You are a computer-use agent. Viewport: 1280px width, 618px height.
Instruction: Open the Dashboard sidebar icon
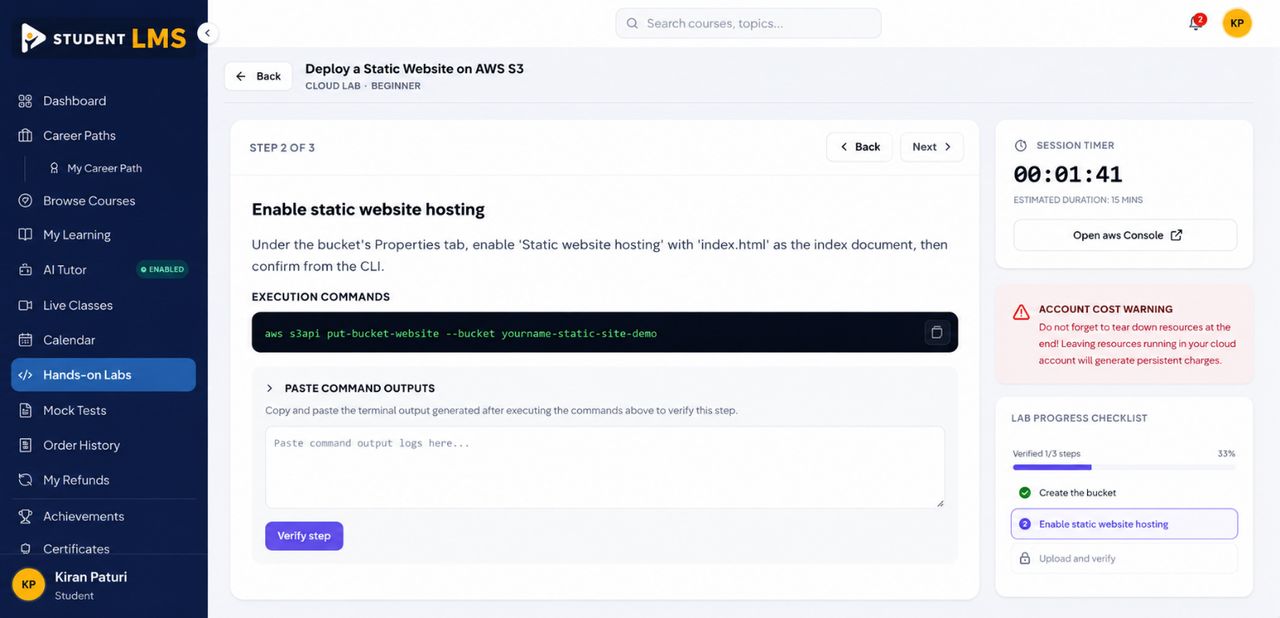click(25, 101)
